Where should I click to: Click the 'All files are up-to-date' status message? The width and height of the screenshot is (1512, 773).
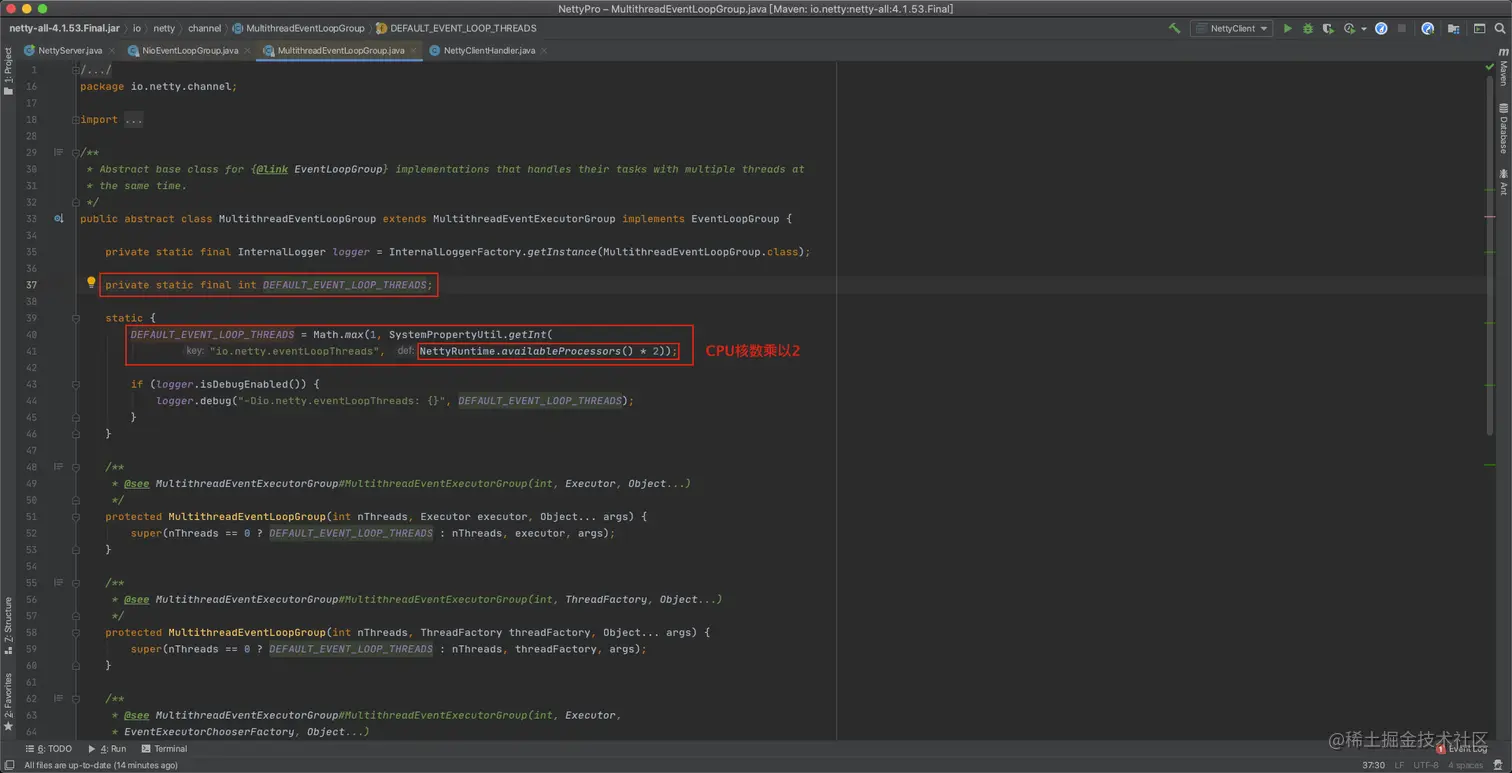[101, 765]
